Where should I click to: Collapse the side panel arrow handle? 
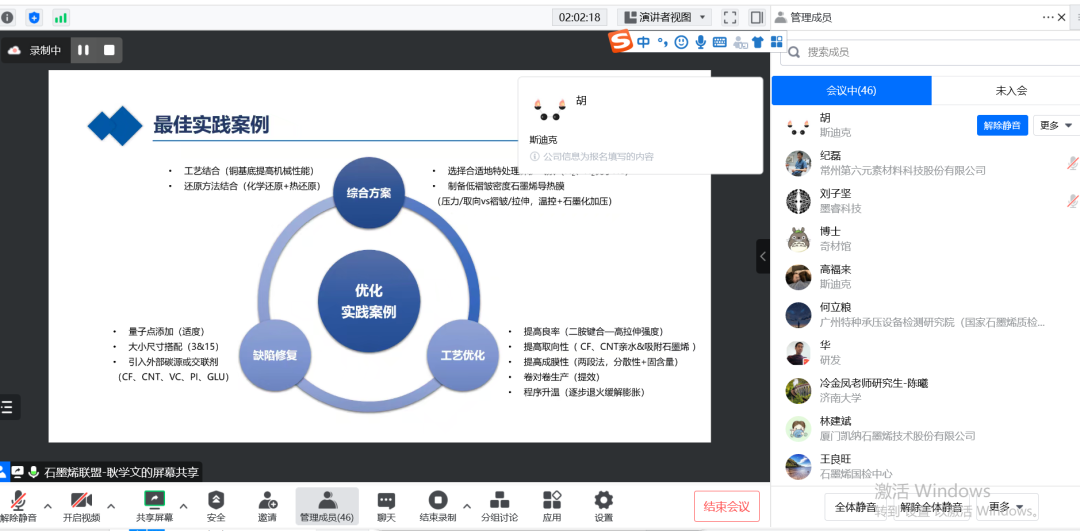coord(762,256)
